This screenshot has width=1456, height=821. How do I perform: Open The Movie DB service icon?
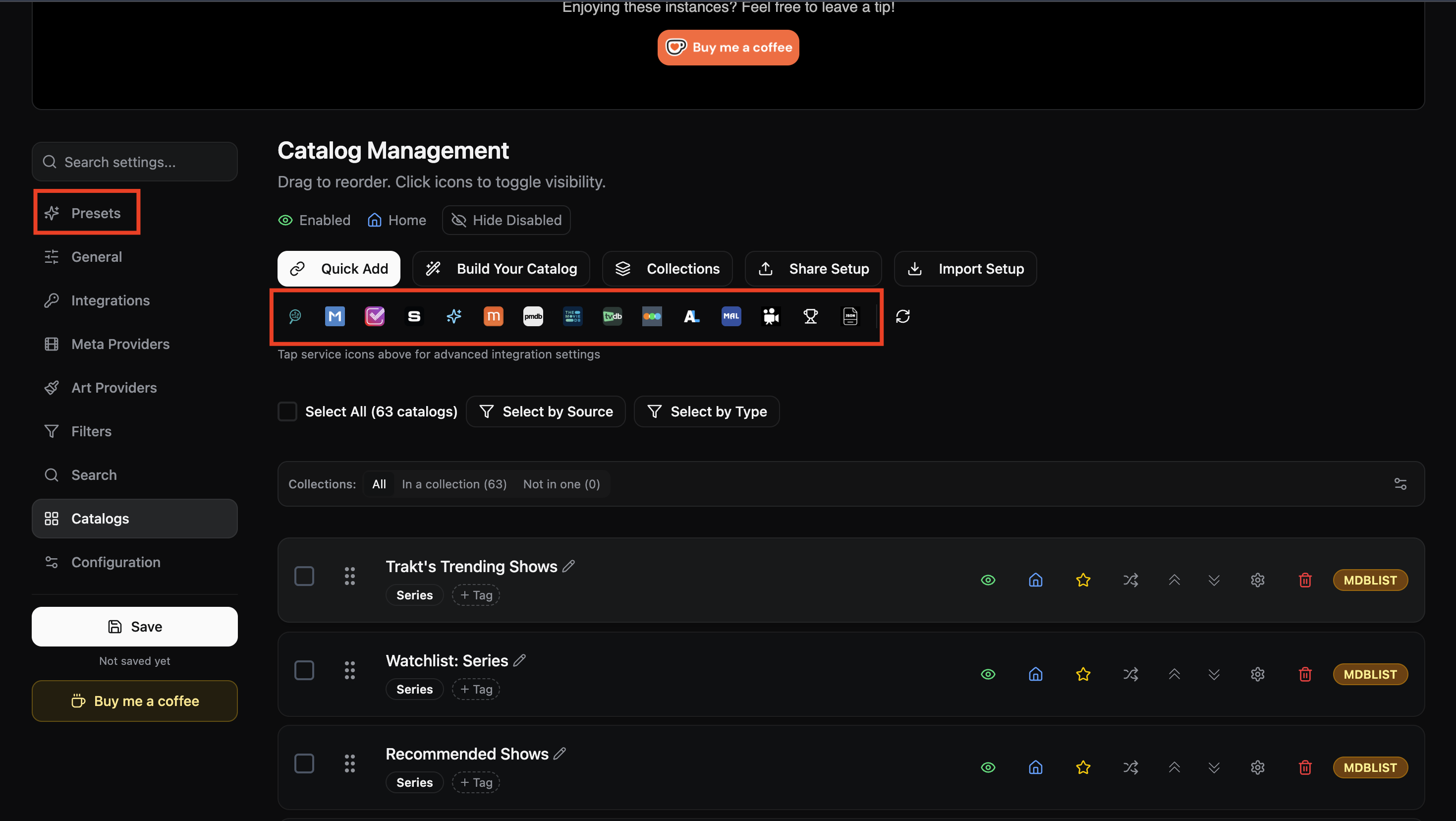point(572,316)
